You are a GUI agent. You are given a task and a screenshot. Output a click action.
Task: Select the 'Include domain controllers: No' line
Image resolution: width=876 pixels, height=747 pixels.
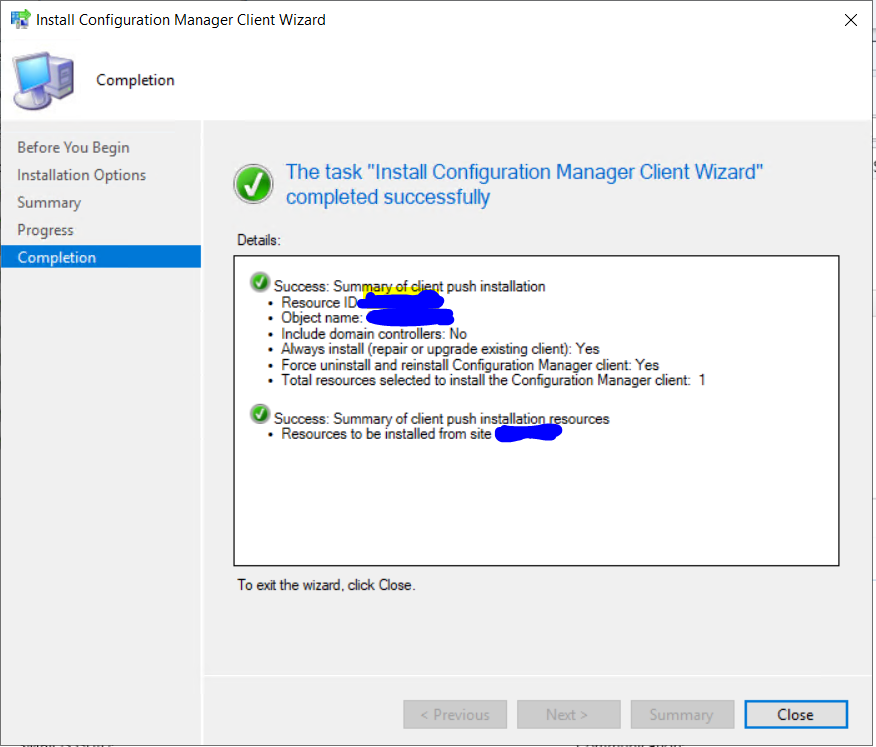(x=374, y=334)
